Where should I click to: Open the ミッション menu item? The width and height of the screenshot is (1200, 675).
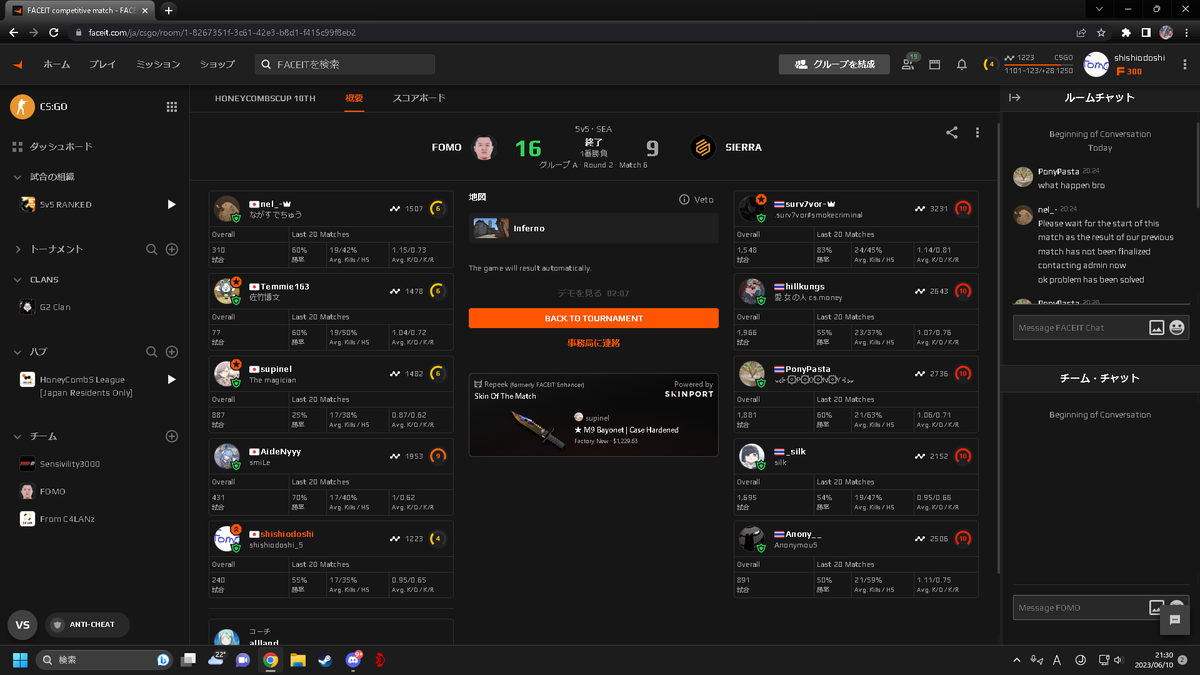coord(158,64)
